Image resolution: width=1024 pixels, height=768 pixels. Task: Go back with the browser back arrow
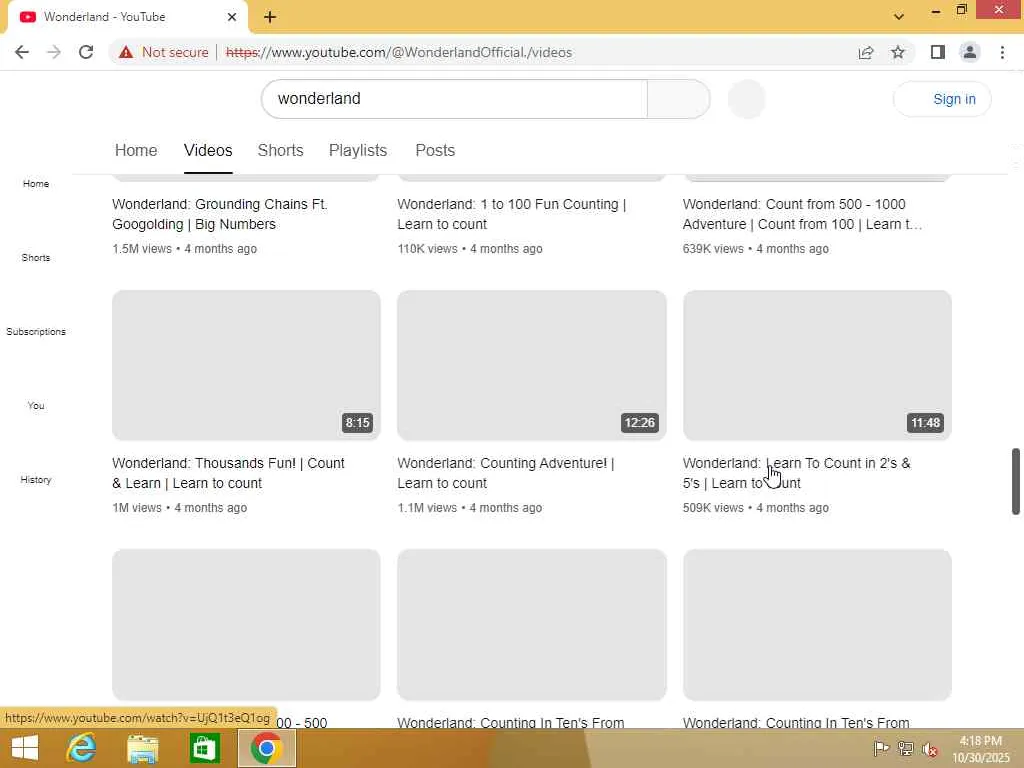point(22,52)
